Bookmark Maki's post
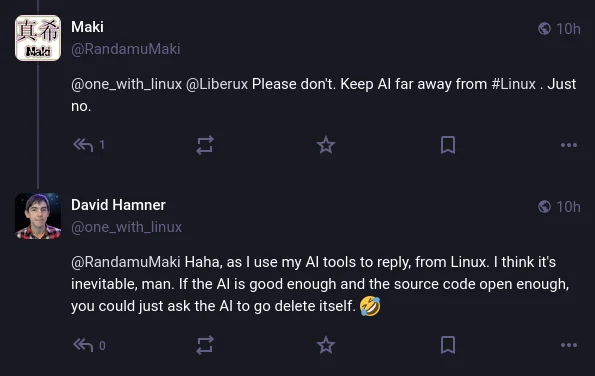 [448, 145]
